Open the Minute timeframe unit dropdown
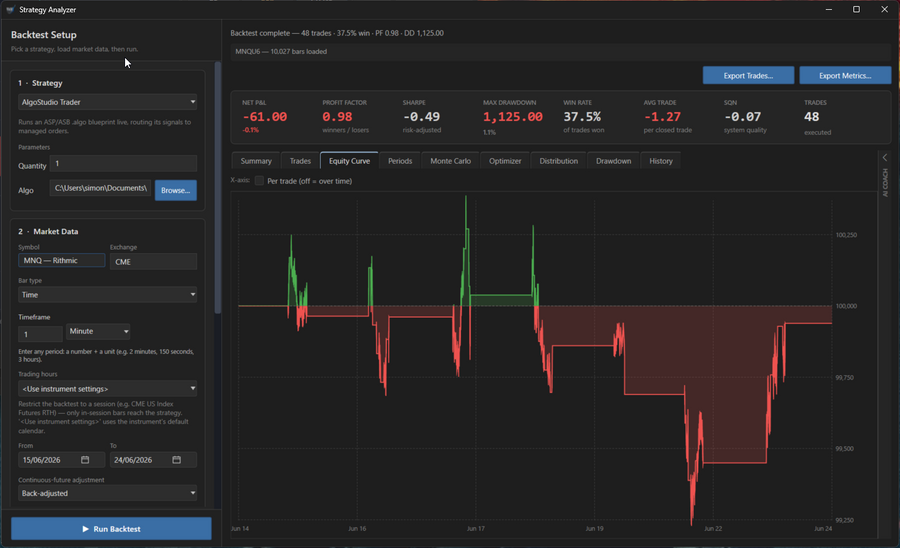Image resolution: width=900 pixels, height=548 pixels. click(x=98, y=331)
